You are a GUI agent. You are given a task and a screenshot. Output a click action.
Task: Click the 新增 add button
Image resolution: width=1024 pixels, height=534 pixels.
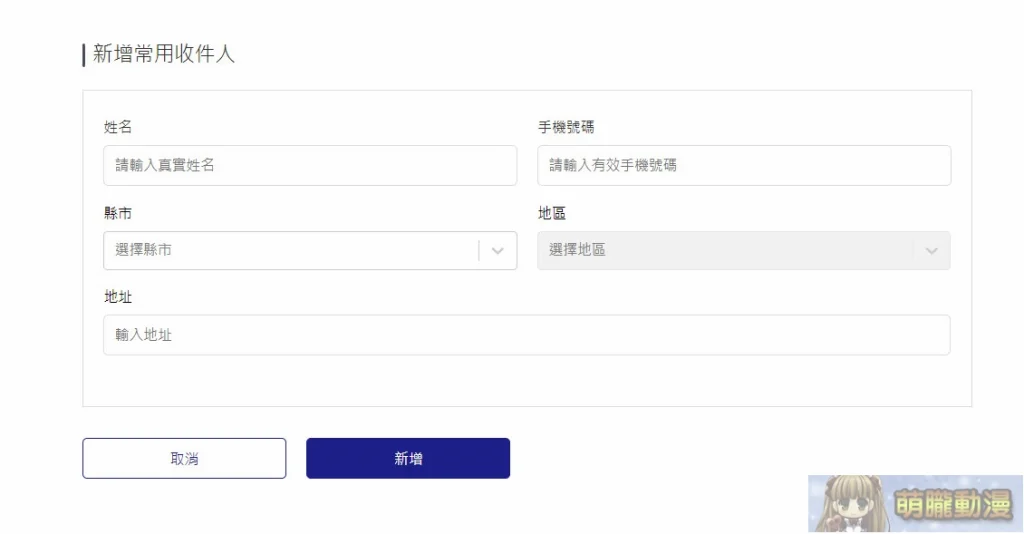[x=408, y=458]
